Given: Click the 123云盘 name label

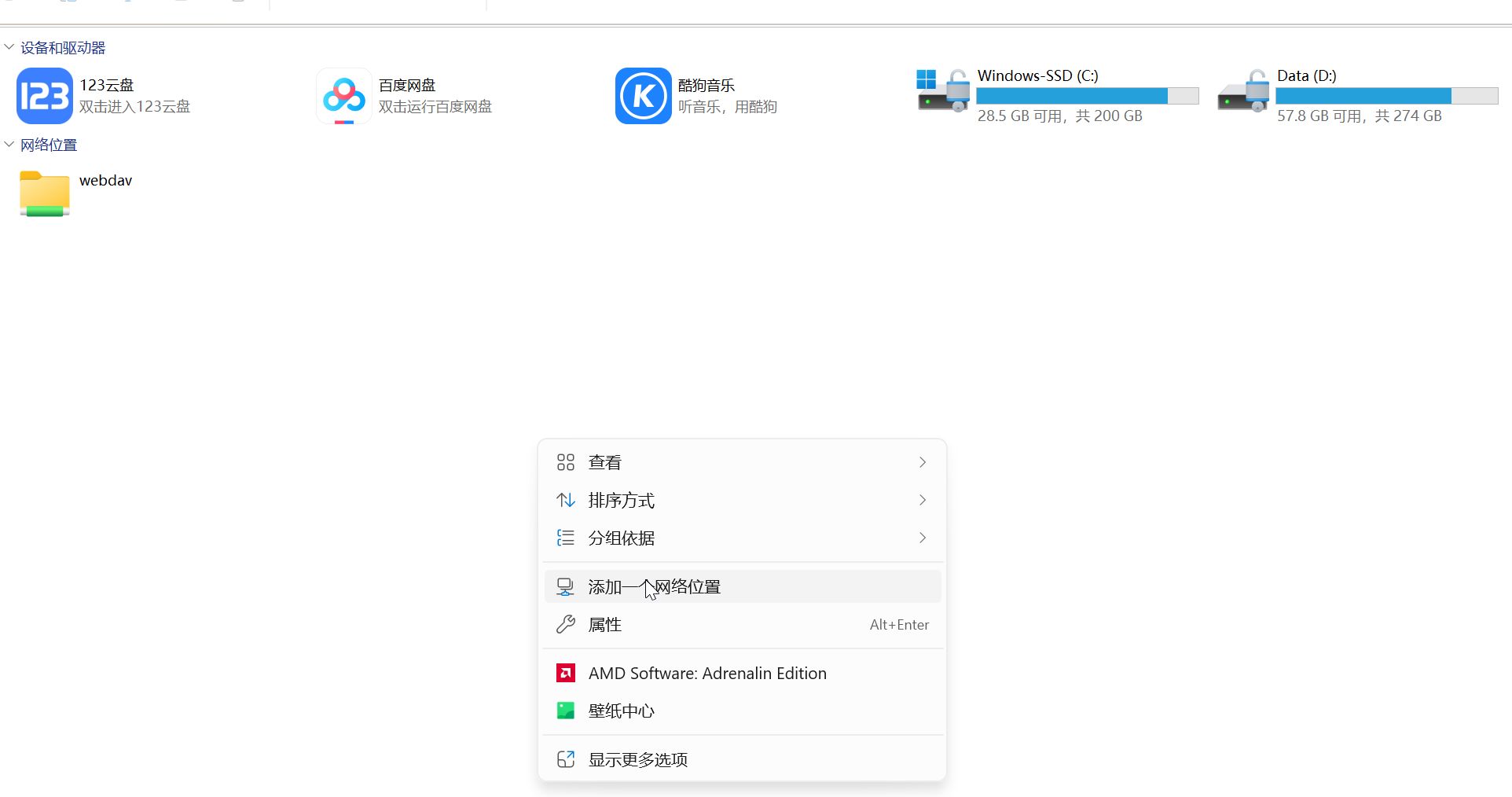Looking at the screenshot, I should 107,85.
